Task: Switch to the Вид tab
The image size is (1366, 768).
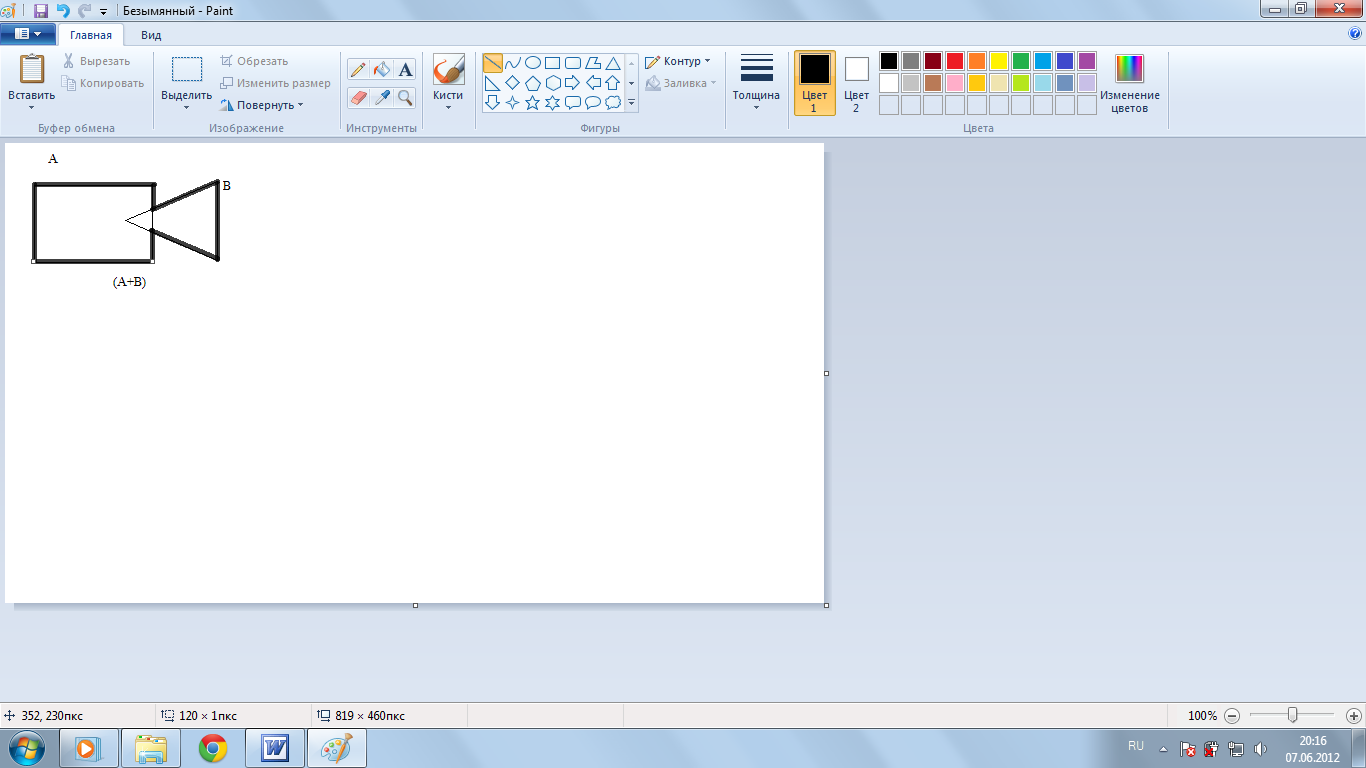Action: click(151, 35)
